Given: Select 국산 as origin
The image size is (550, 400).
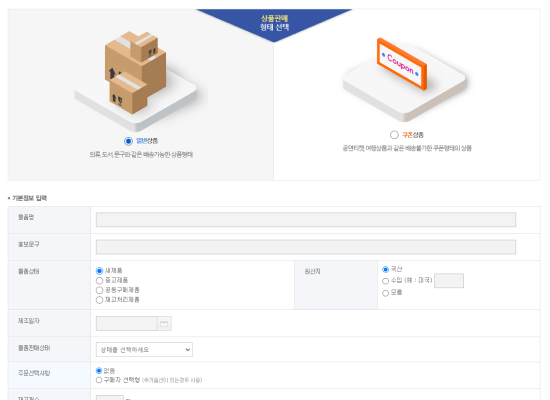Looking at the screenshot, I should point(385,269).
